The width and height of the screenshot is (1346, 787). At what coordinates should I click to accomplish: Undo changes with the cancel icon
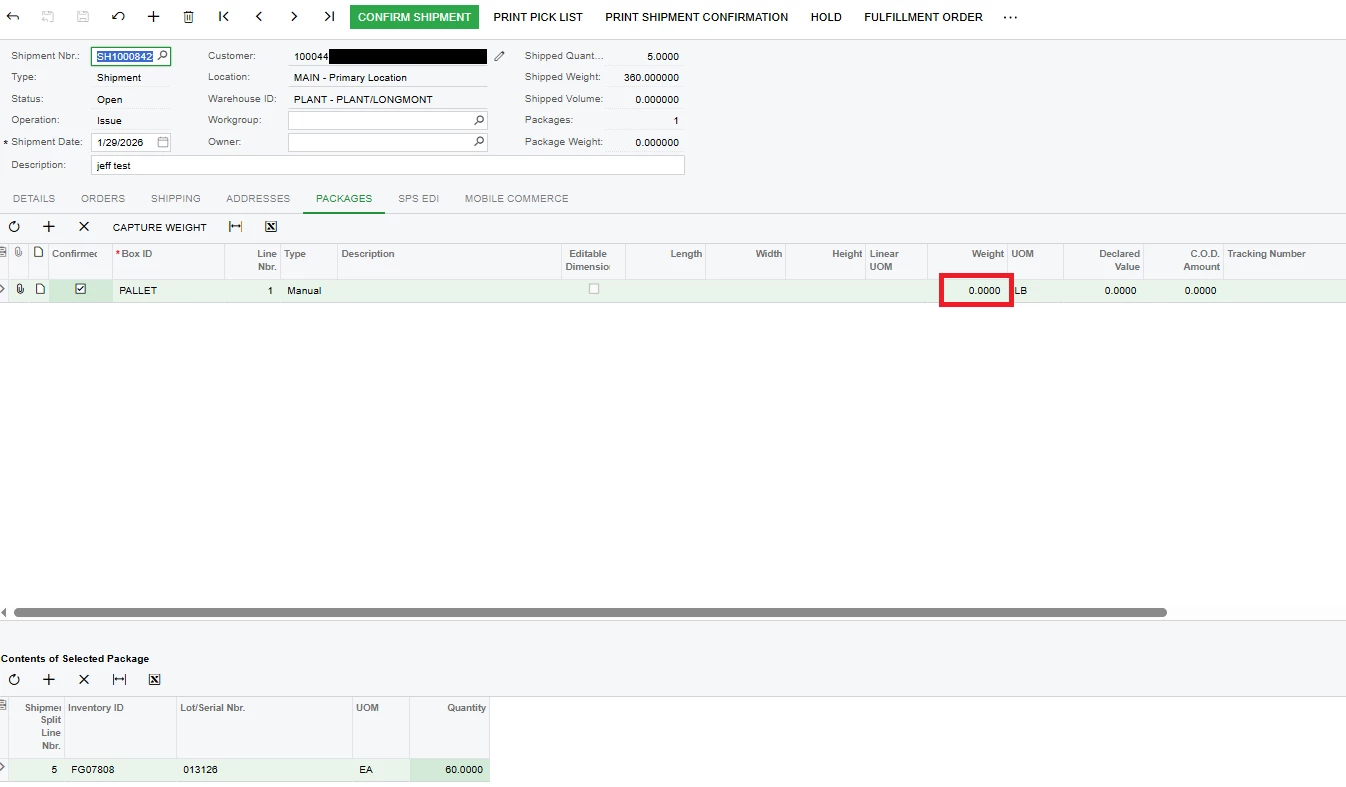point(118,17)
